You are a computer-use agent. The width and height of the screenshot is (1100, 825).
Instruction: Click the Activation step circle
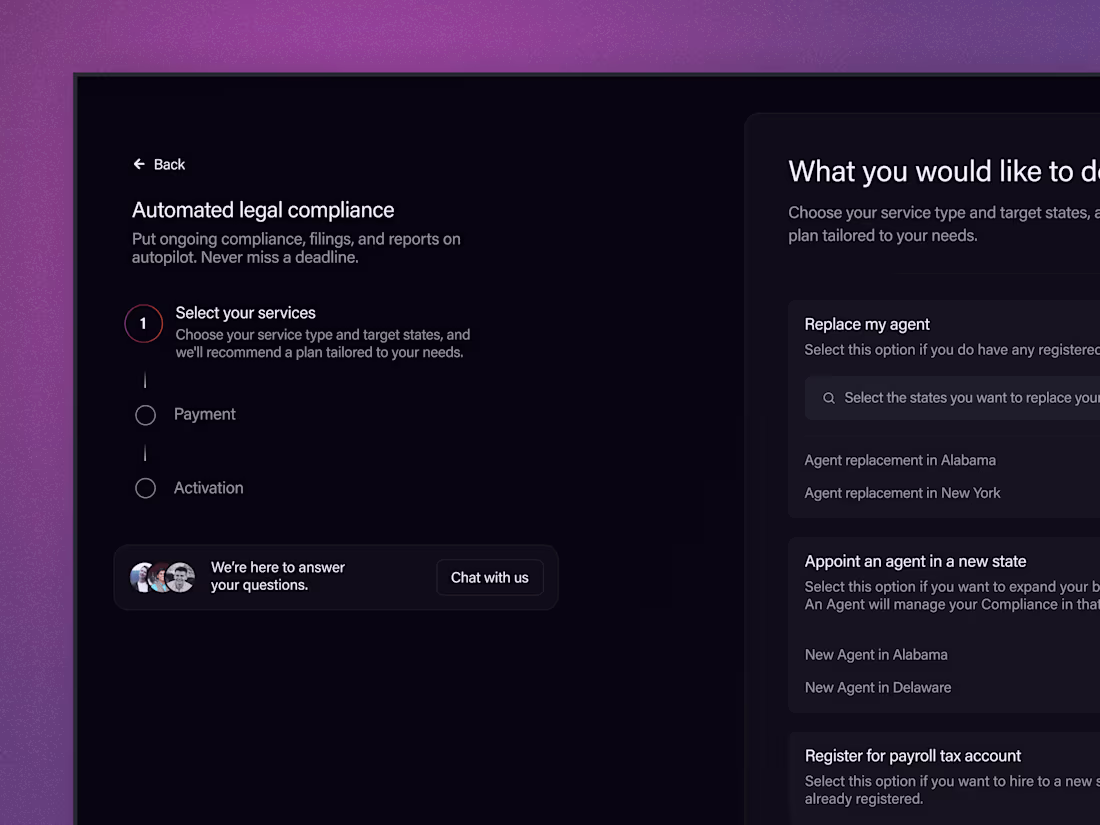(x=145, y=488)
